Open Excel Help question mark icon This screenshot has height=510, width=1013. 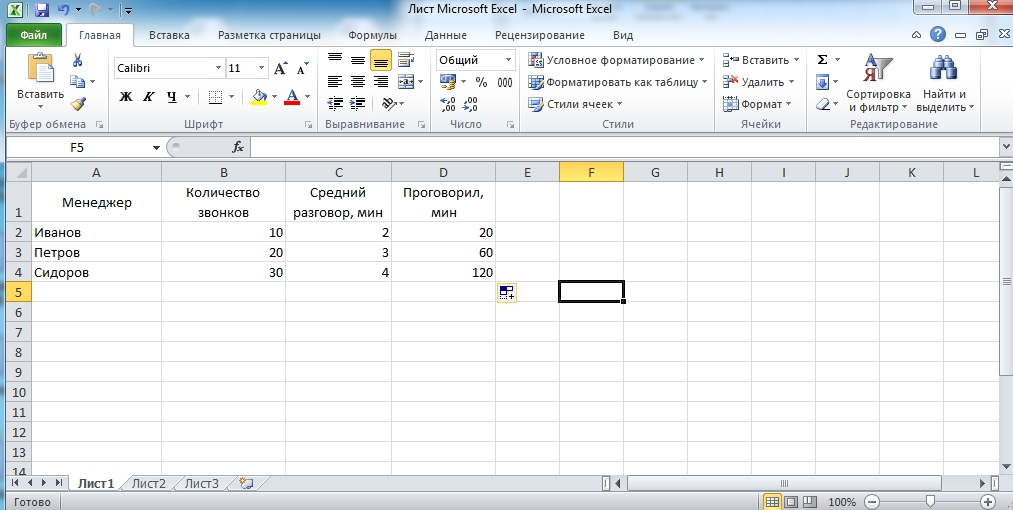point(937,35)
